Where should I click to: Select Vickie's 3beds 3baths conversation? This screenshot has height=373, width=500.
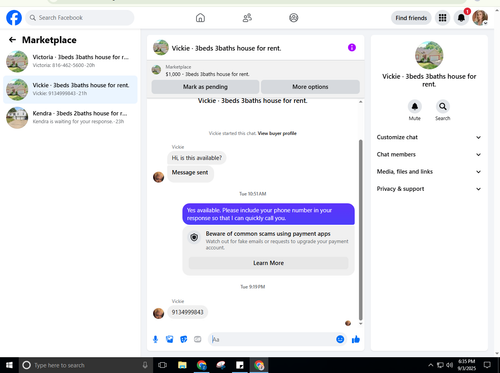point(70,89)
